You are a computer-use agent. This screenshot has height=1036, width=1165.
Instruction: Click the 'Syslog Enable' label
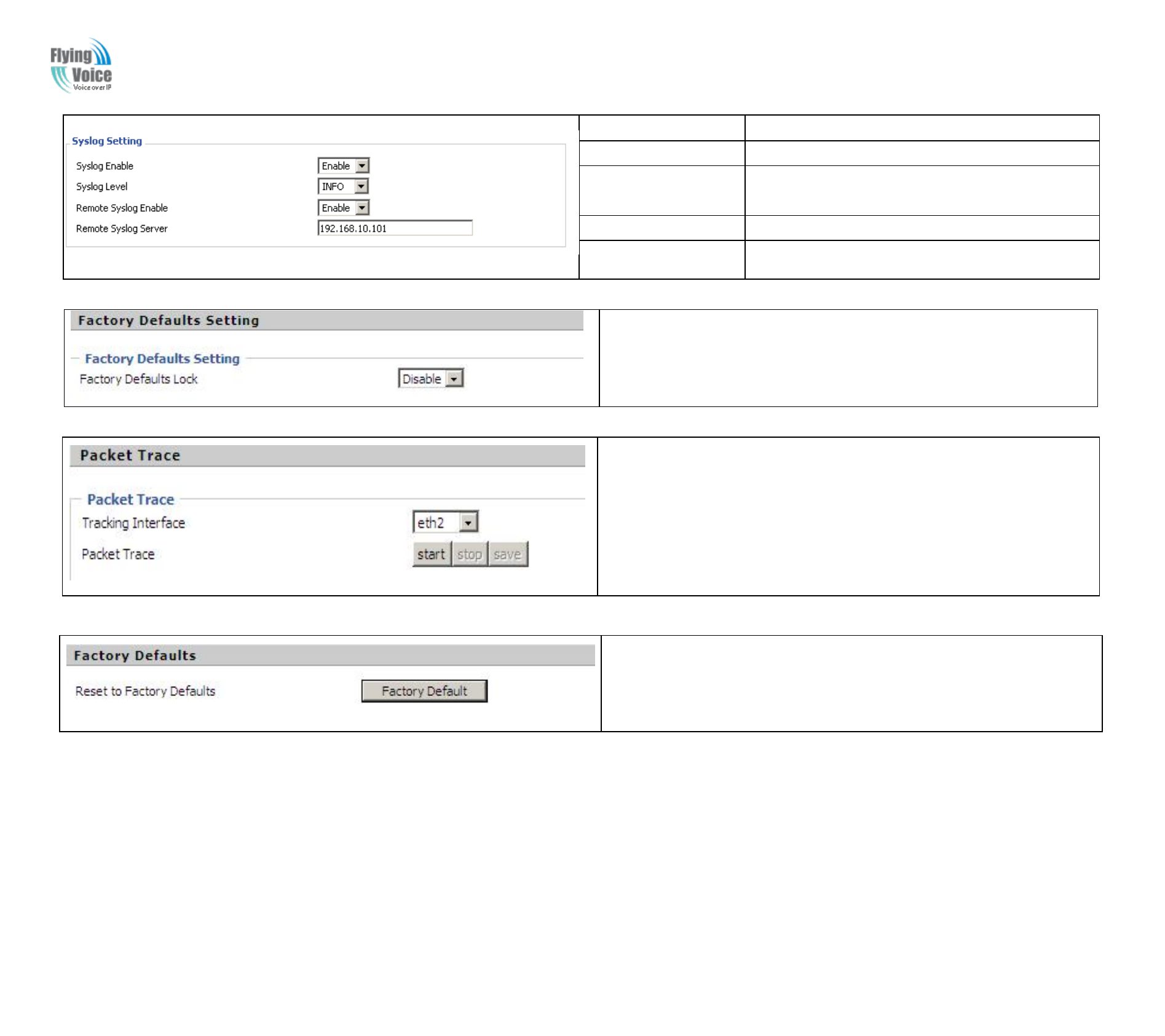tap(105, 166)
